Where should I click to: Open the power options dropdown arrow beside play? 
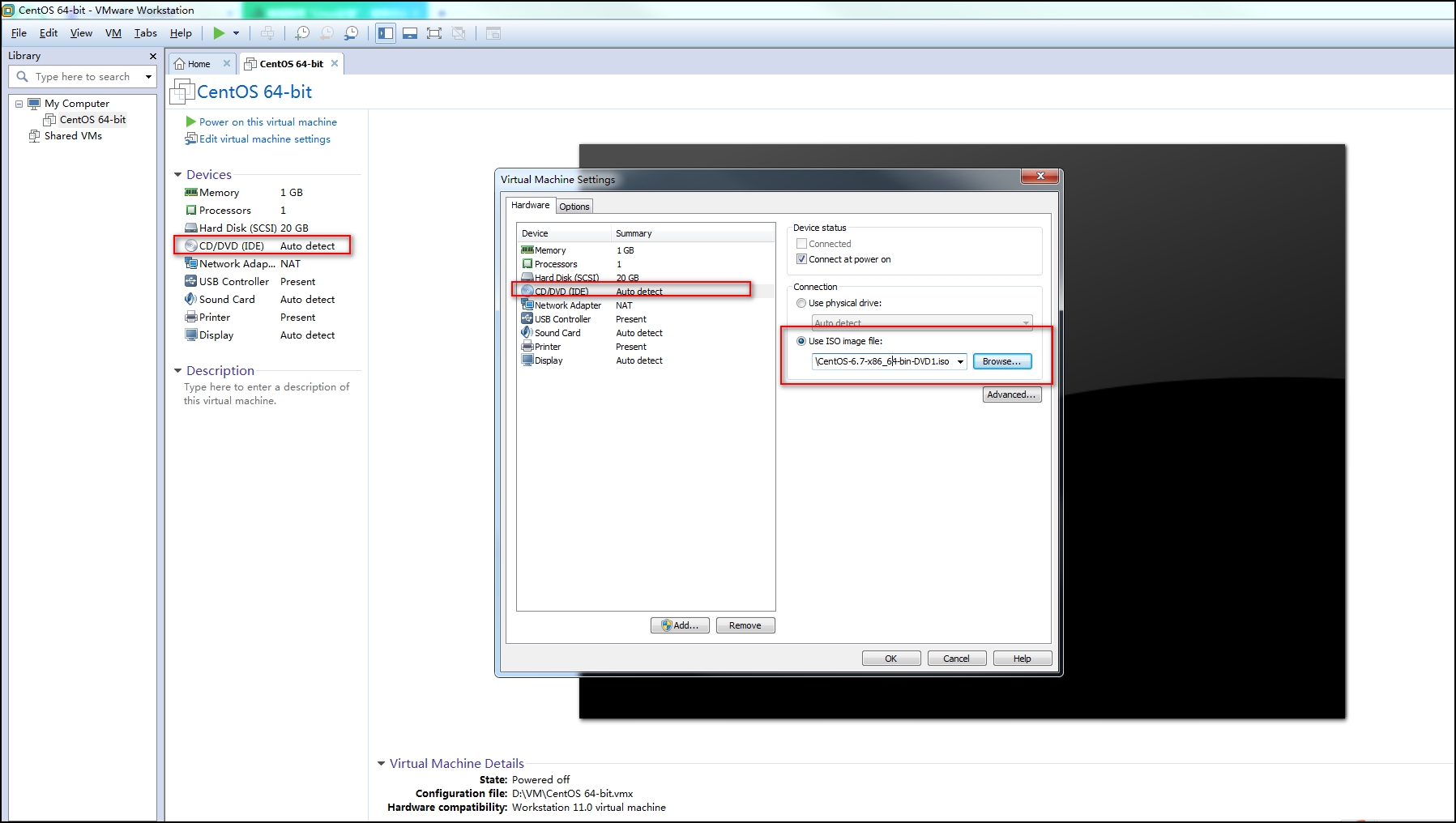tap(237, 33)
